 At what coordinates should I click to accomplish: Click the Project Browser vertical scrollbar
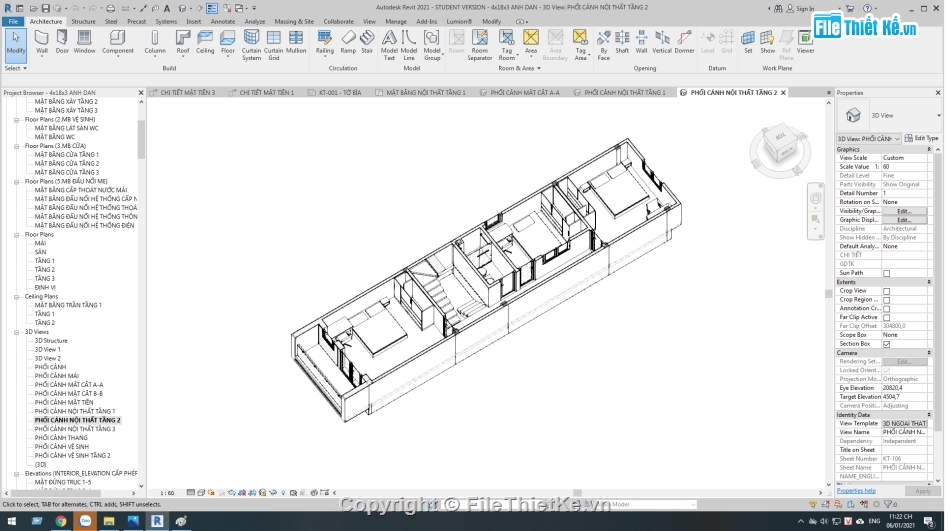(x=141, y=294)
